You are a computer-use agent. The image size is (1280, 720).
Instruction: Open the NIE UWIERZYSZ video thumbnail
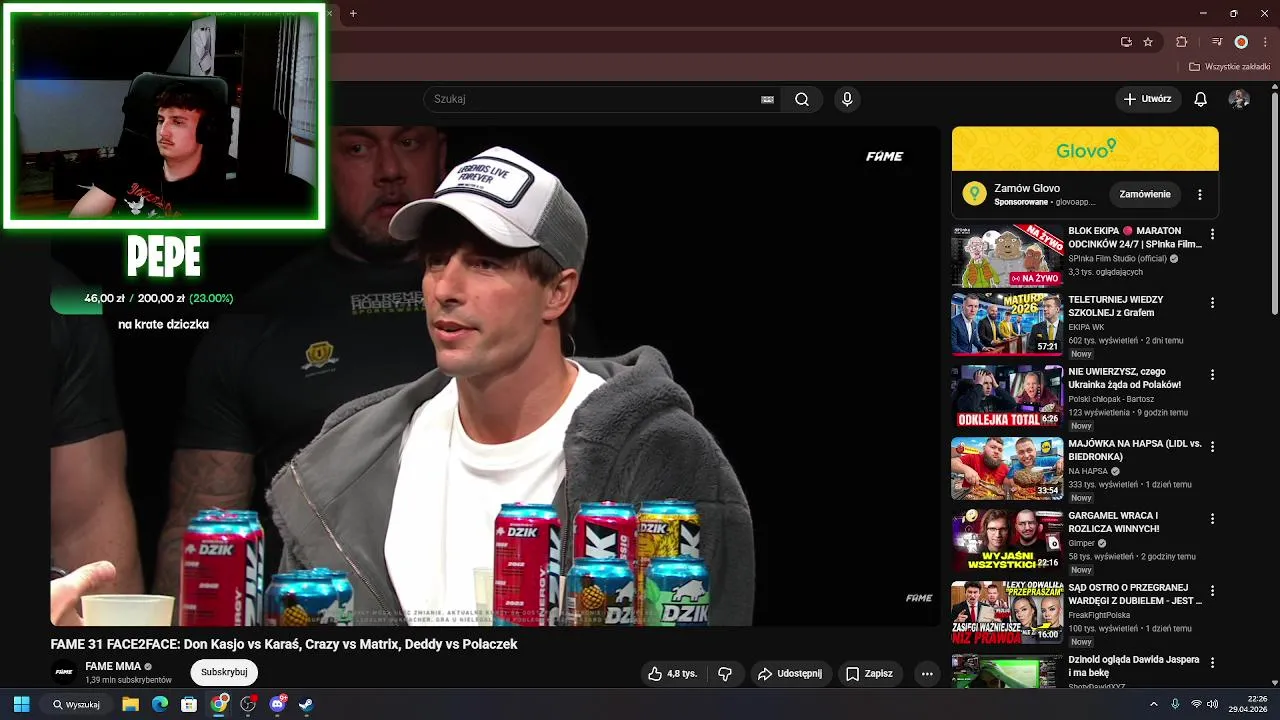(x=1007, y=396)
